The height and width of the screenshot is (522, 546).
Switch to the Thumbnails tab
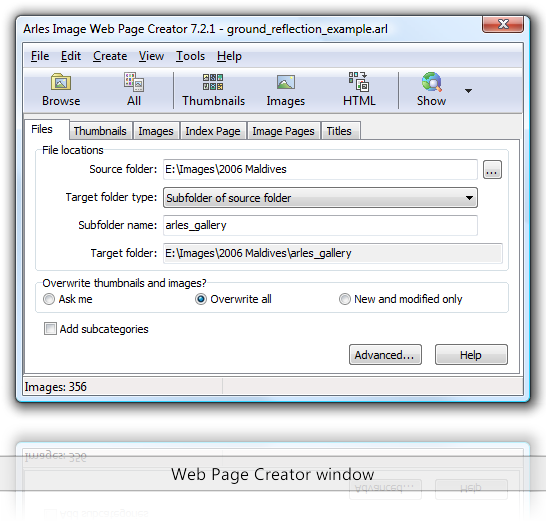[100, 131]
